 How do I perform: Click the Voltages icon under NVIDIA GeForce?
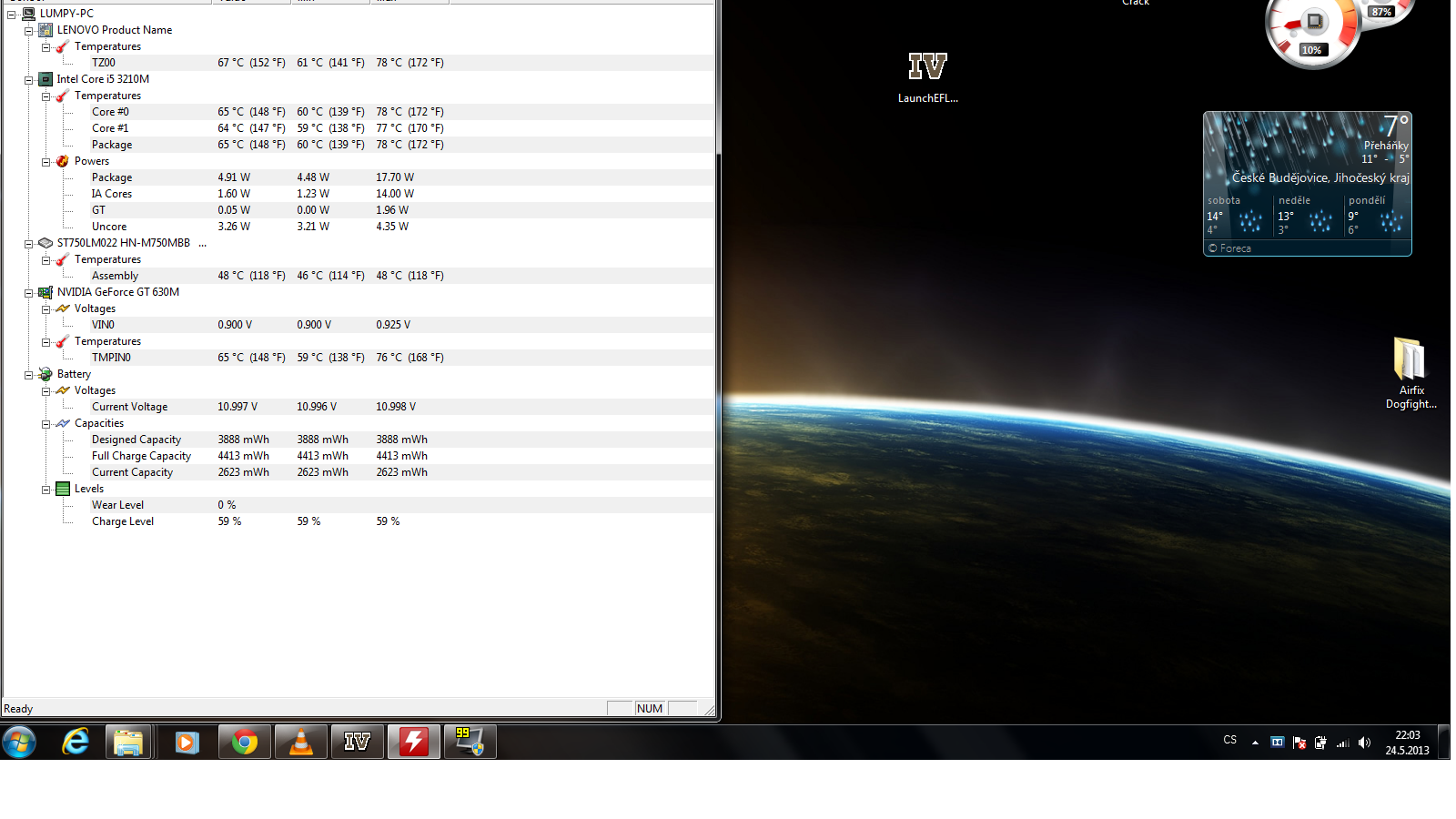tap(63, 308)
